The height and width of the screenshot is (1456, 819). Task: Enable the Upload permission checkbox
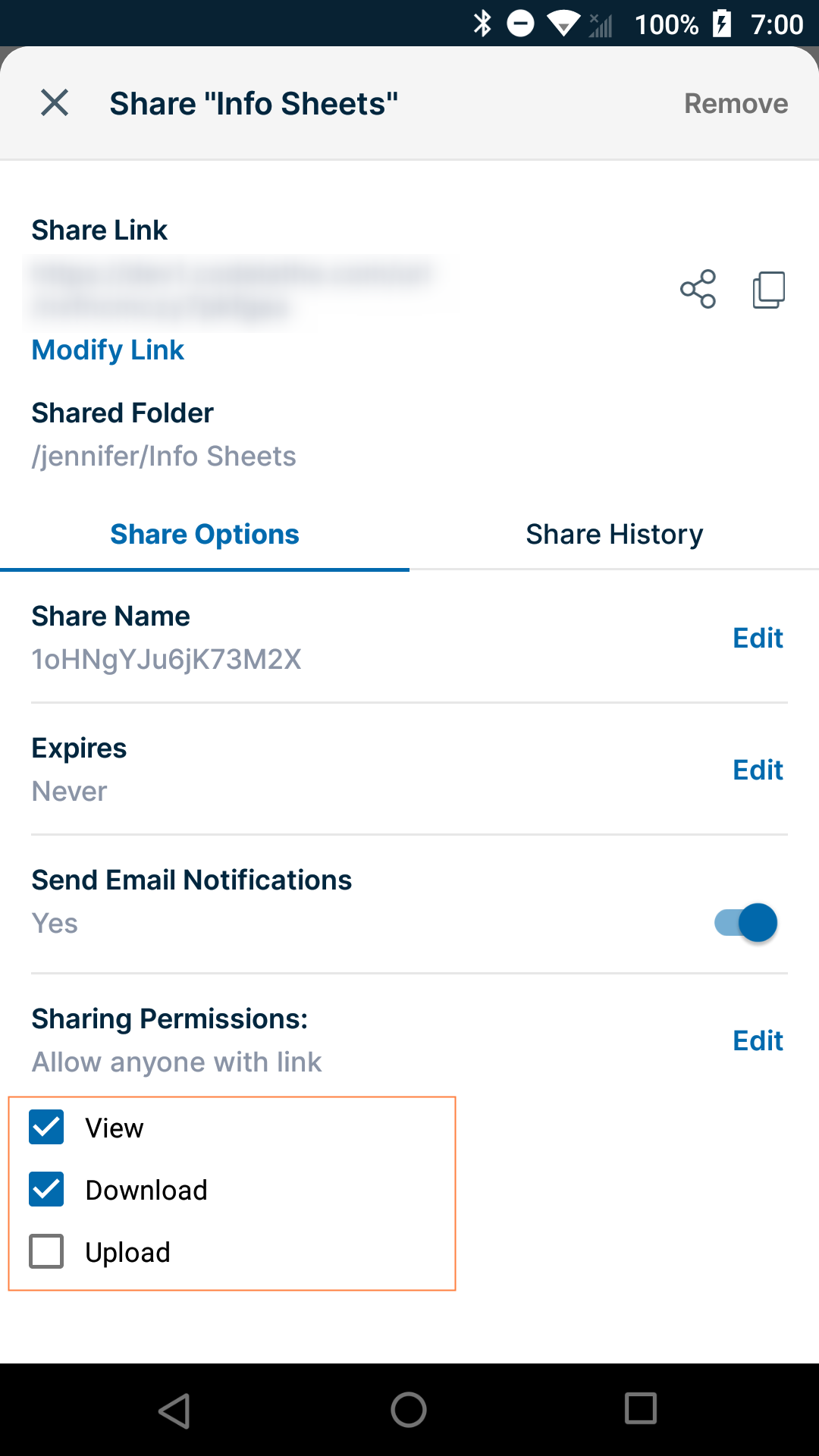point(46,1251)
